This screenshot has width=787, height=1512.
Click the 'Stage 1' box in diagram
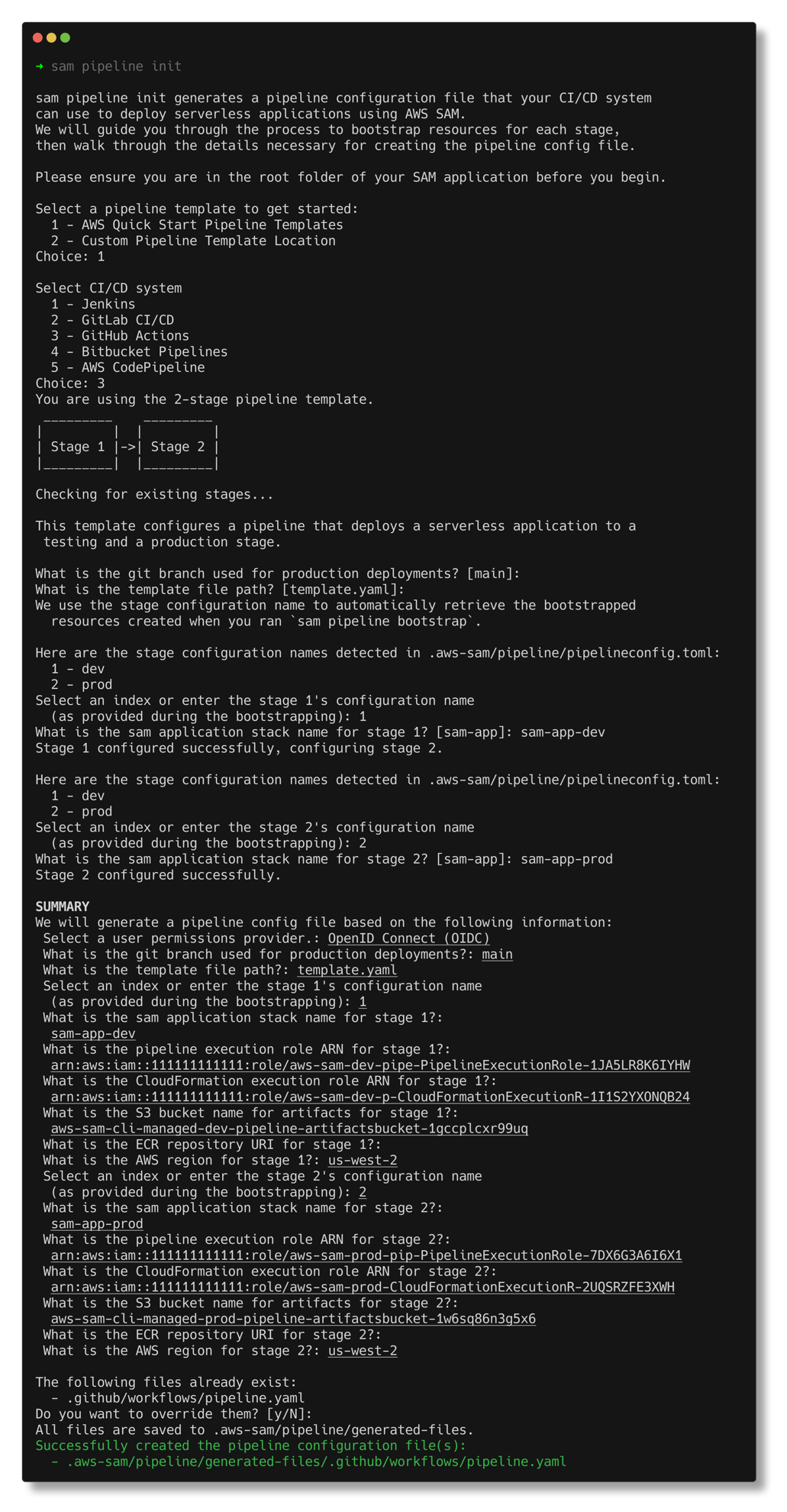click(x=77, y=447)
